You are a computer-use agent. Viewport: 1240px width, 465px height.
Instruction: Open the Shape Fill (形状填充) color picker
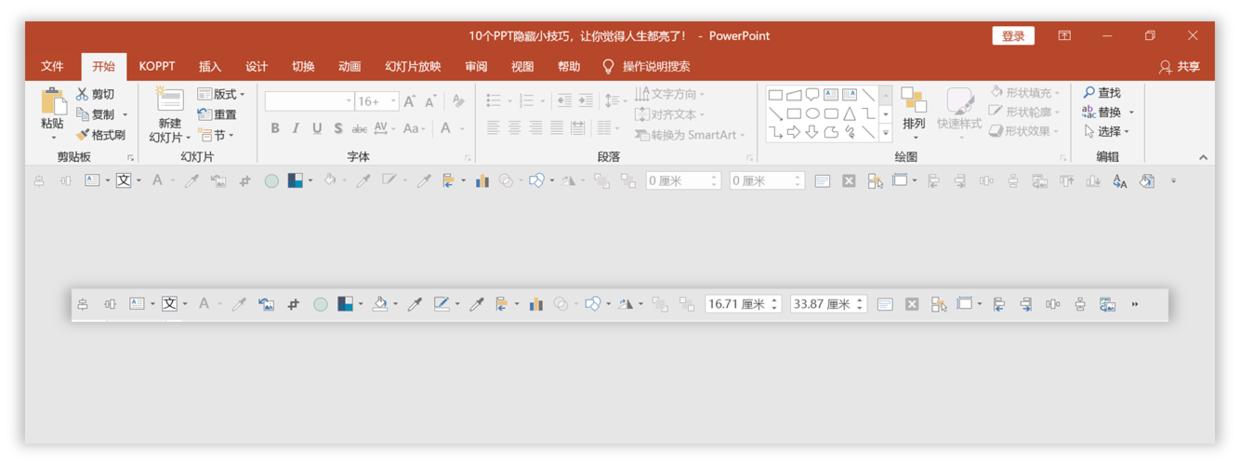(1025, 93)
